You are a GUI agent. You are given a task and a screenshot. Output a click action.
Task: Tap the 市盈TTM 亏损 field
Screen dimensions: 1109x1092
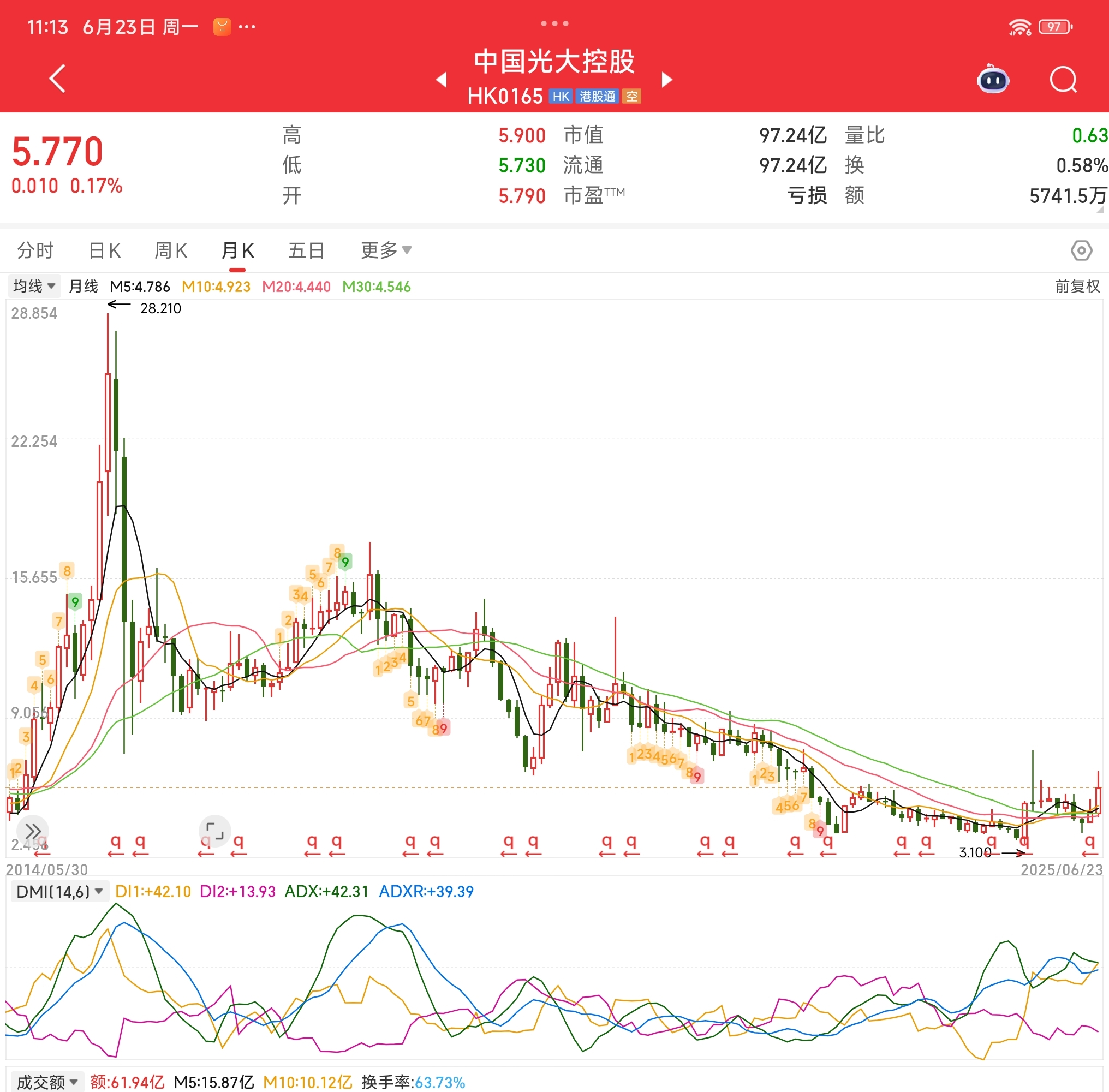click(695, 196)
